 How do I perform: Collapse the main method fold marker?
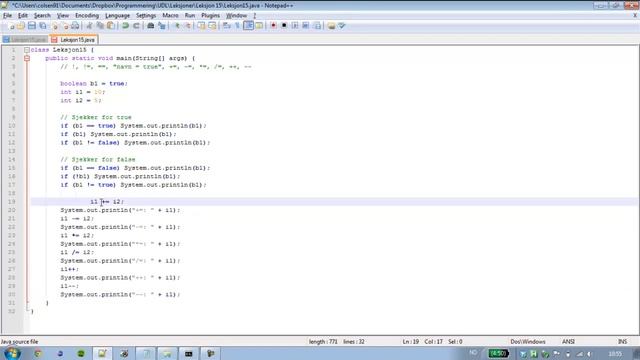tap(27, 58)
